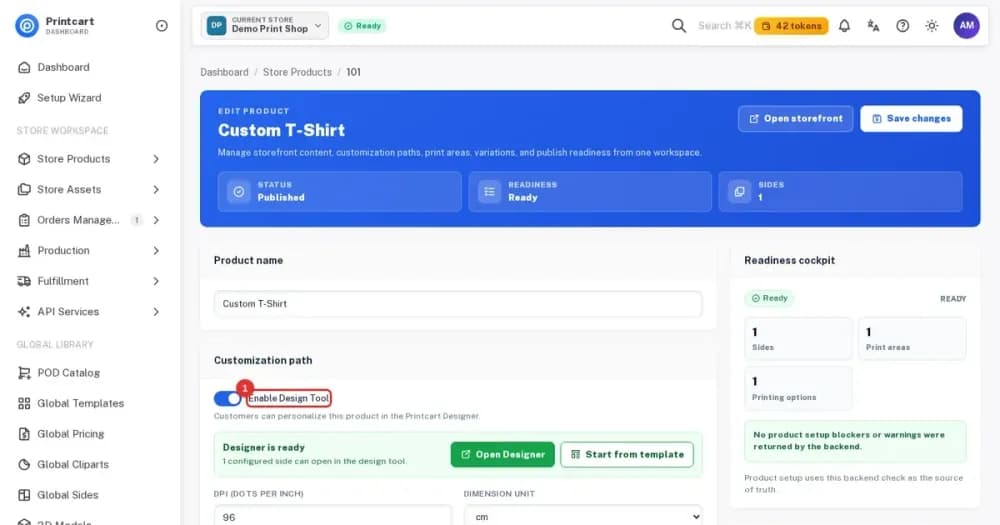This screenshot has height=525, width=1000.
Task: Click the Global Sides icon
Action: 24,495
